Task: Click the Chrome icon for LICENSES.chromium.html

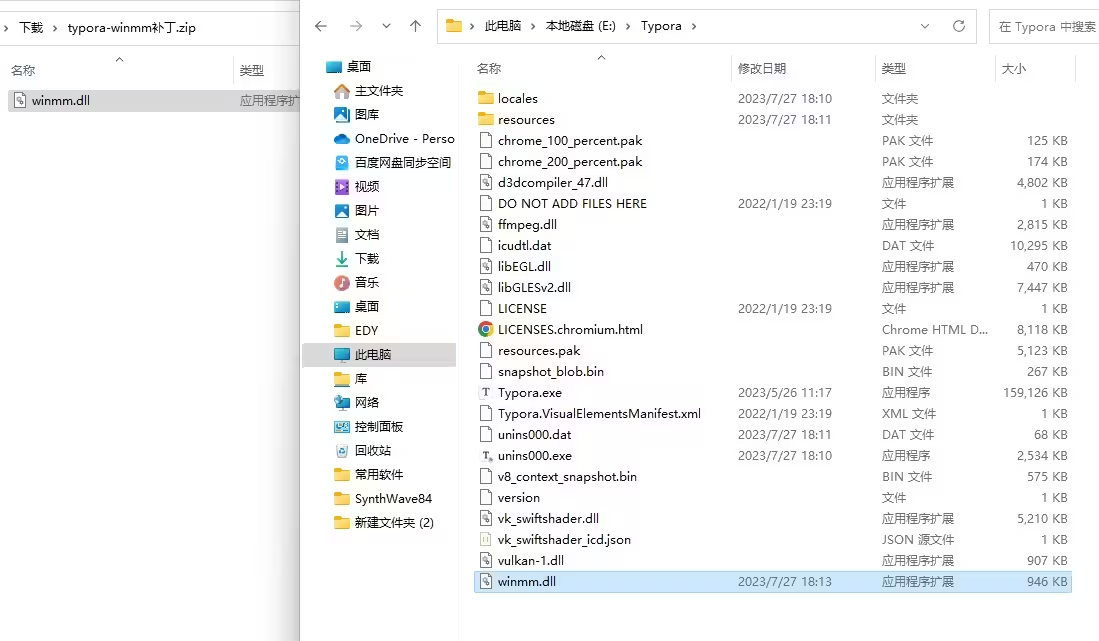Action: 486,330
